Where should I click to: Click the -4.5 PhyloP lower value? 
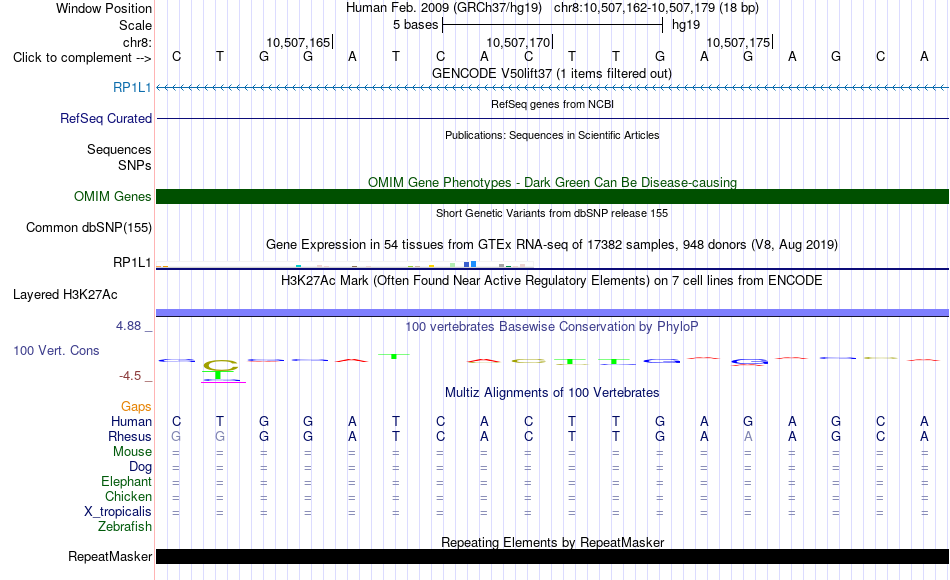point(130,376)
